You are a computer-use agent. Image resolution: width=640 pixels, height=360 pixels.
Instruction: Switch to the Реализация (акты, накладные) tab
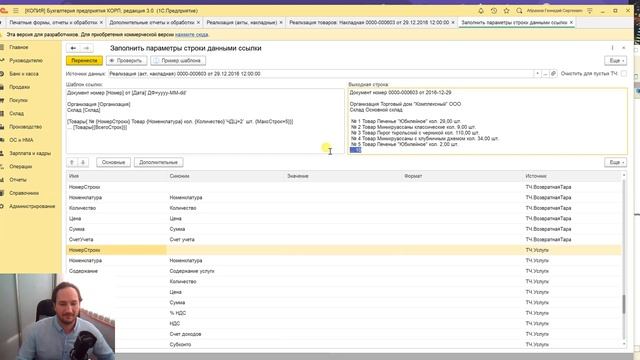pos(242,22)
